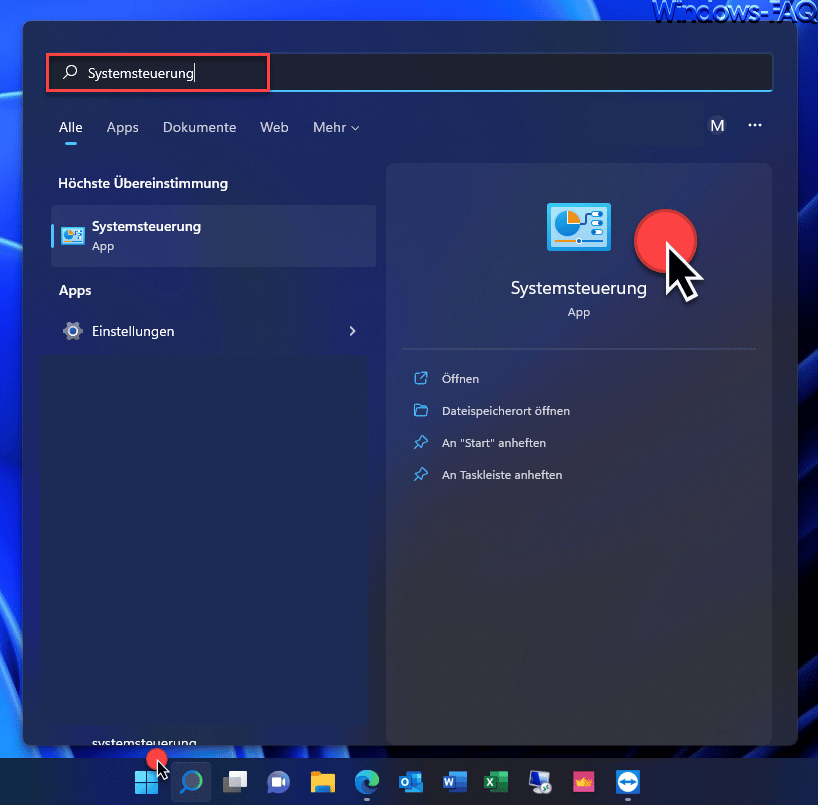Viewport: 818px width, 805px height.
Task: Click Öffnen to launch Systemsteuerung
Action: (460, 379)
